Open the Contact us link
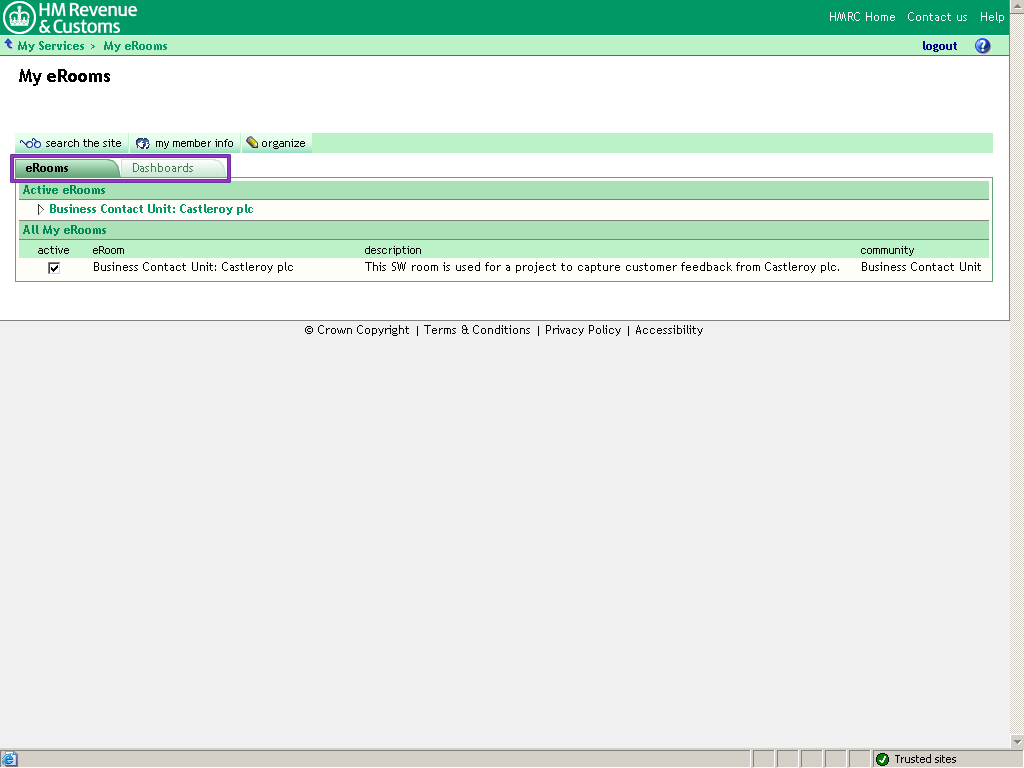1024x768 pixels. 937,17
